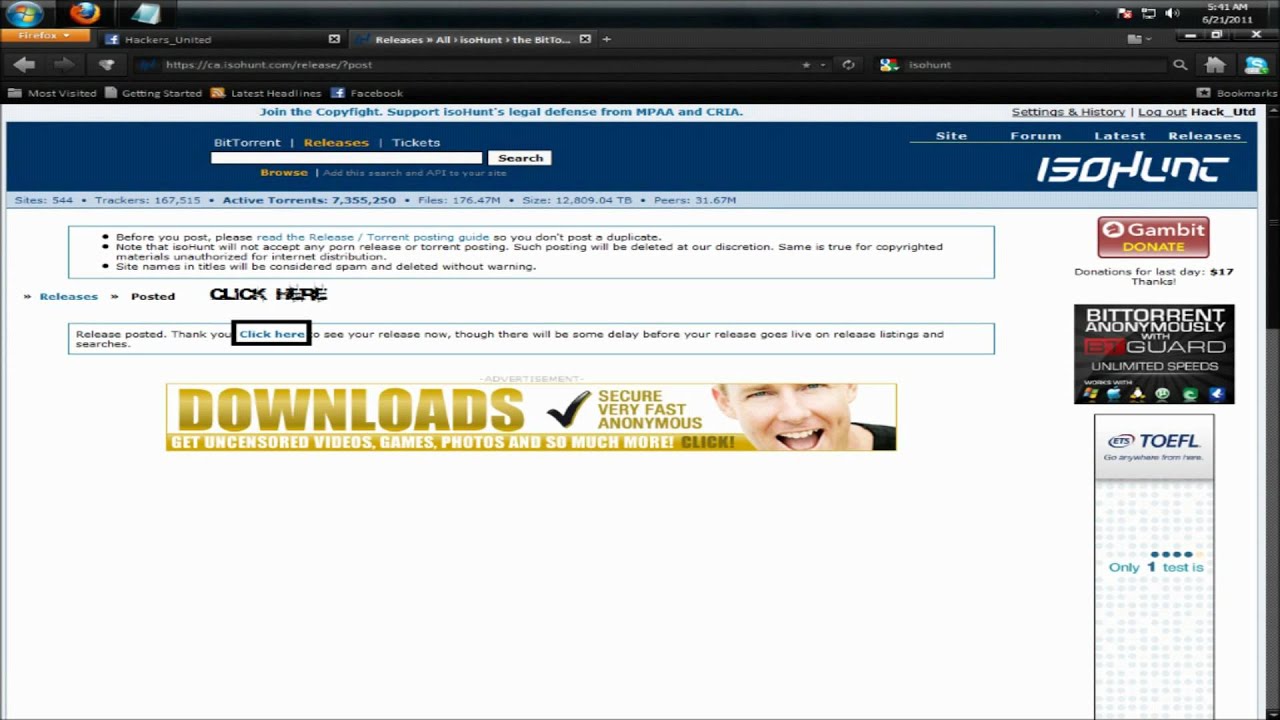Click the Log out link
Screen dimensions: 1280x720
pyautogui.click(x=1162, y=112)
